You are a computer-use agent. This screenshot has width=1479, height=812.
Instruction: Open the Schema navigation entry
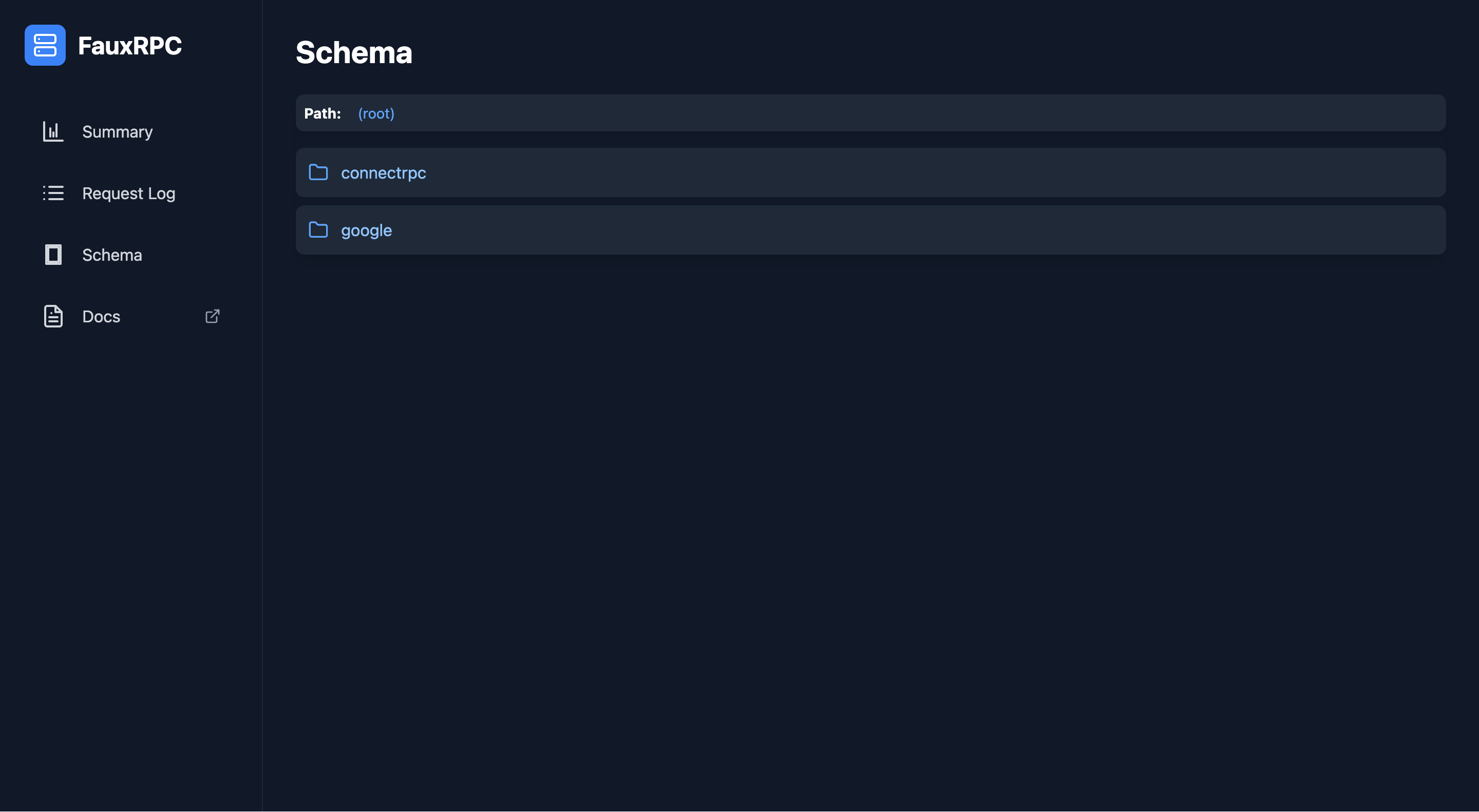pyautogui.click(x=112, y=255)
